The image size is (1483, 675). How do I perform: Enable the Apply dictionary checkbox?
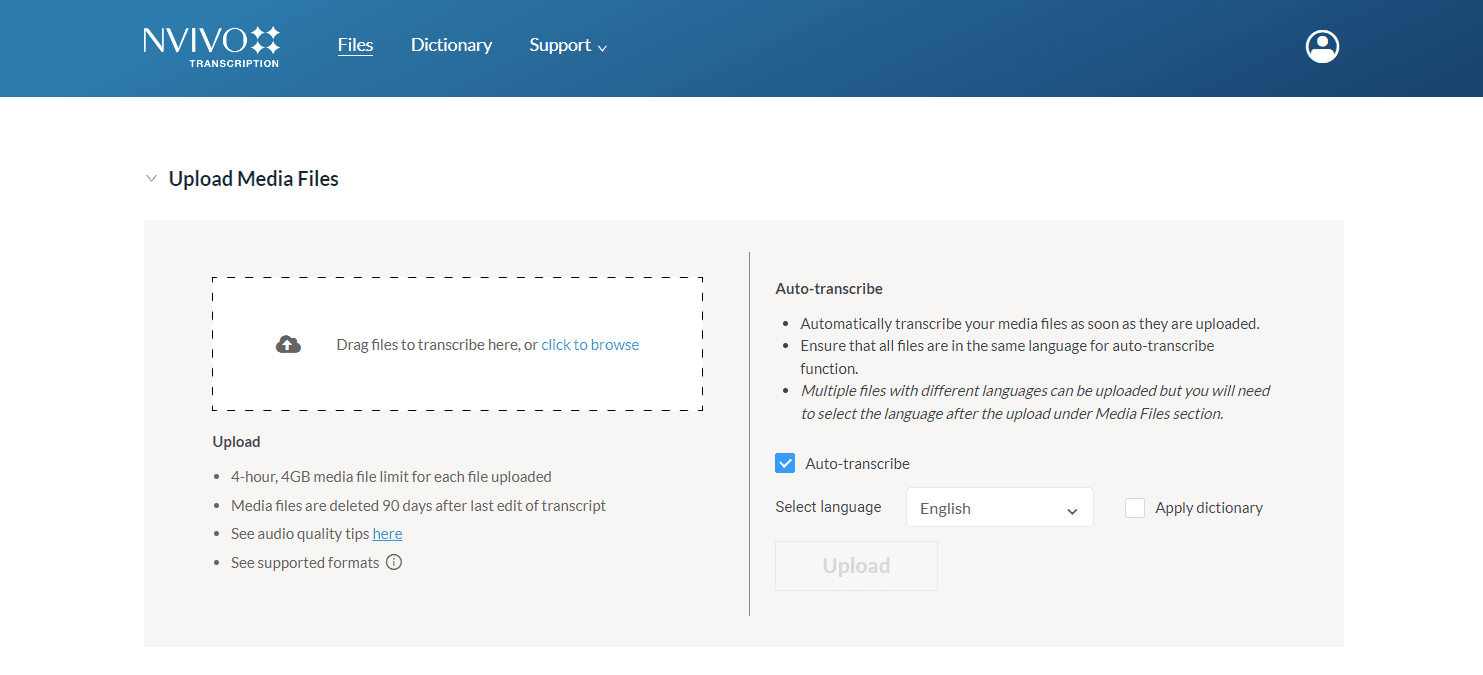pos(1135,508)
